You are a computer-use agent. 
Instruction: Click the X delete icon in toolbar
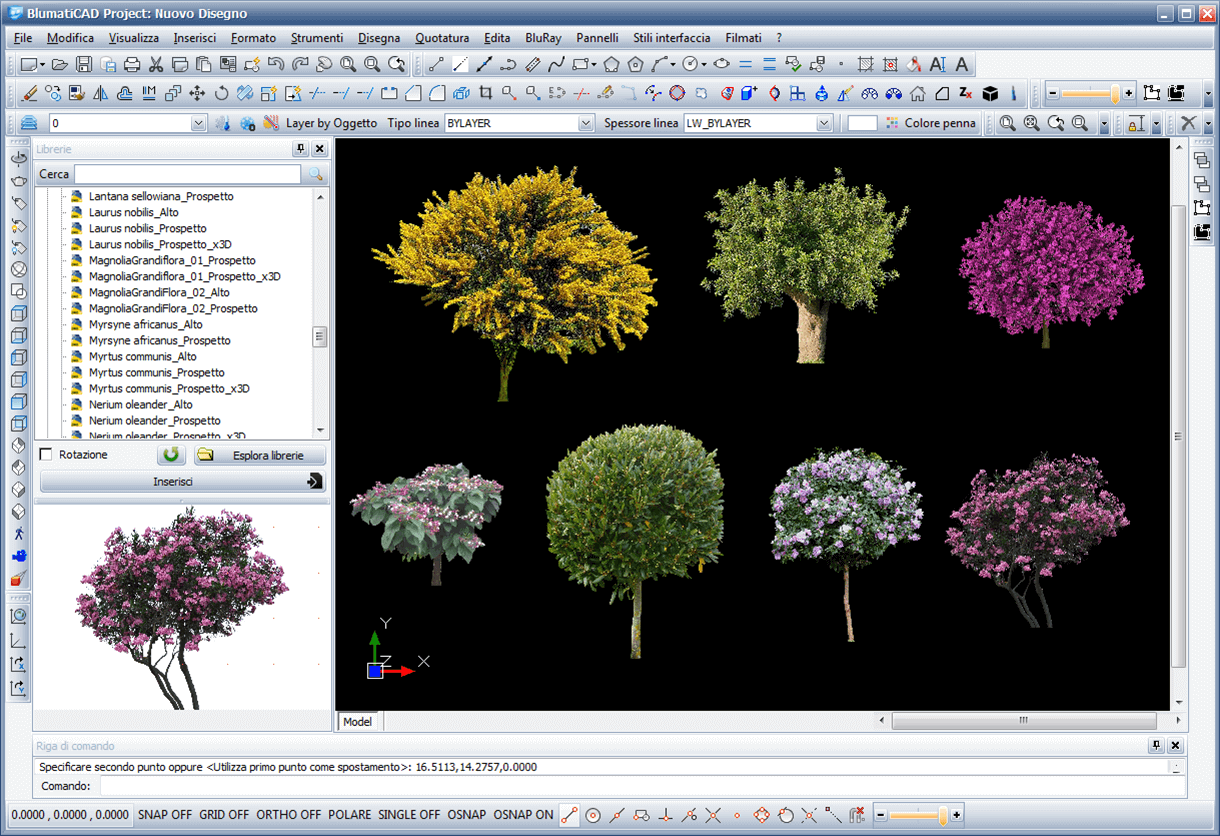pos(1188,123)
